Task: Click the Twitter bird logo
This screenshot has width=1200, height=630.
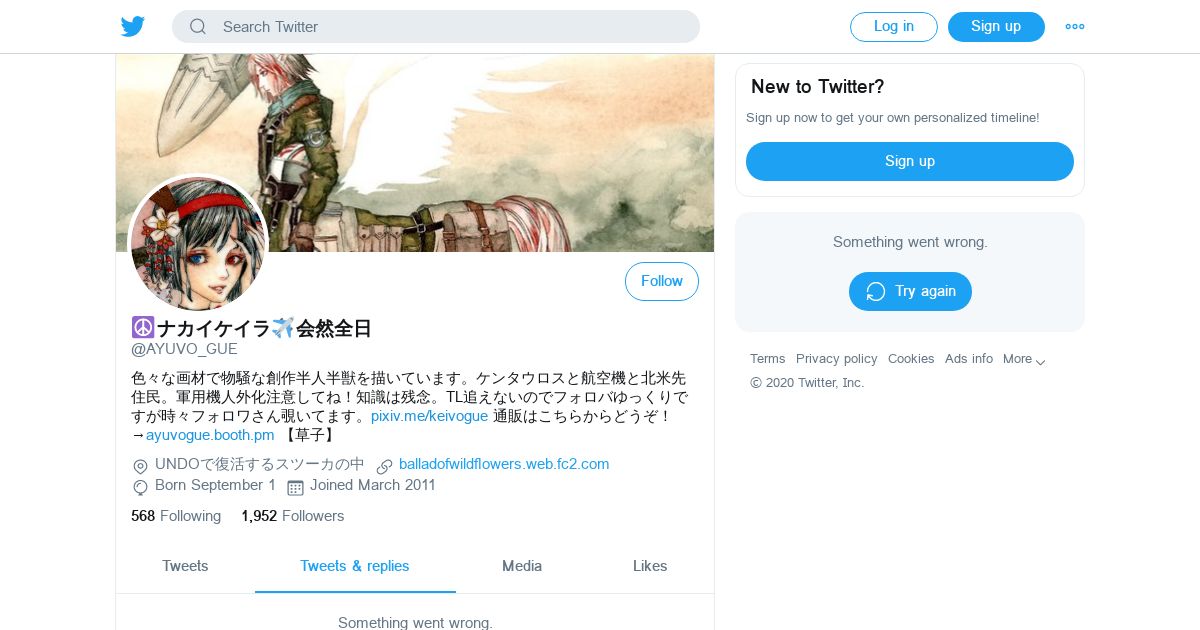Action: pos(133,27)
